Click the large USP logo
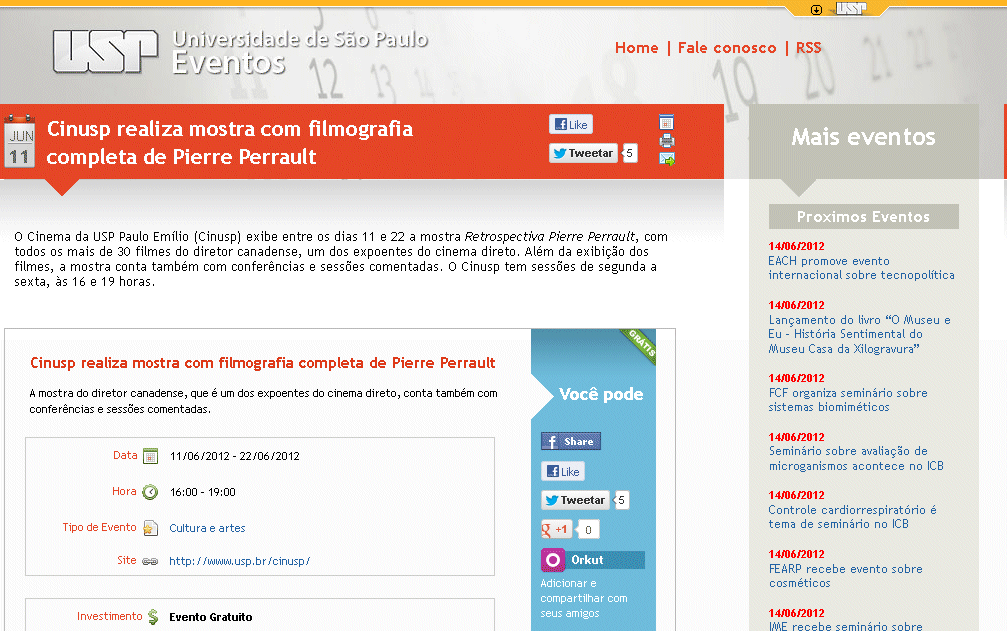This screenshot has width=1007, height=631. coord(105,51)
